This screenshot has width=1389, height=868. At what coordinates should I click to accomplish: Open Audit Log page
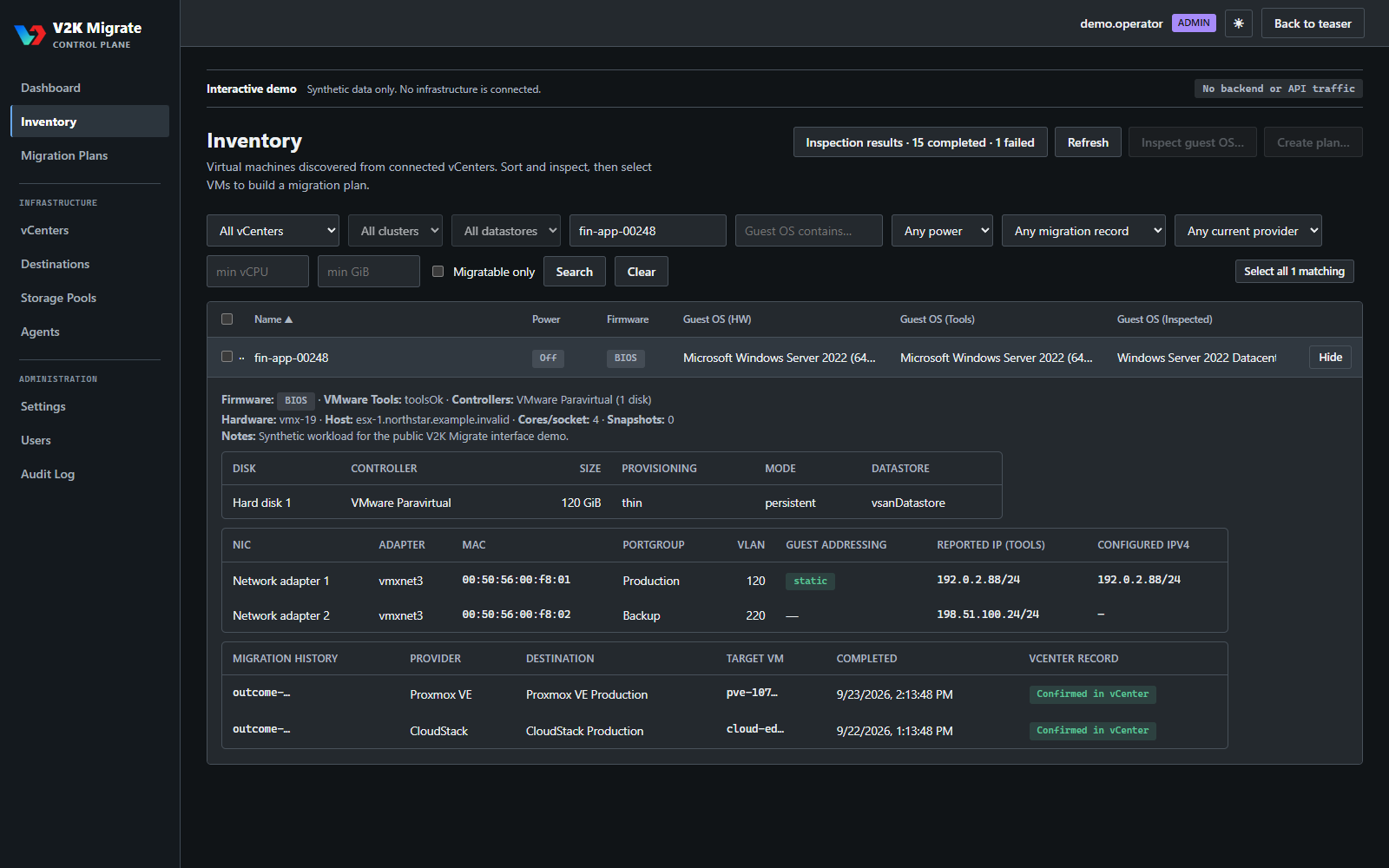coord(89,474)
